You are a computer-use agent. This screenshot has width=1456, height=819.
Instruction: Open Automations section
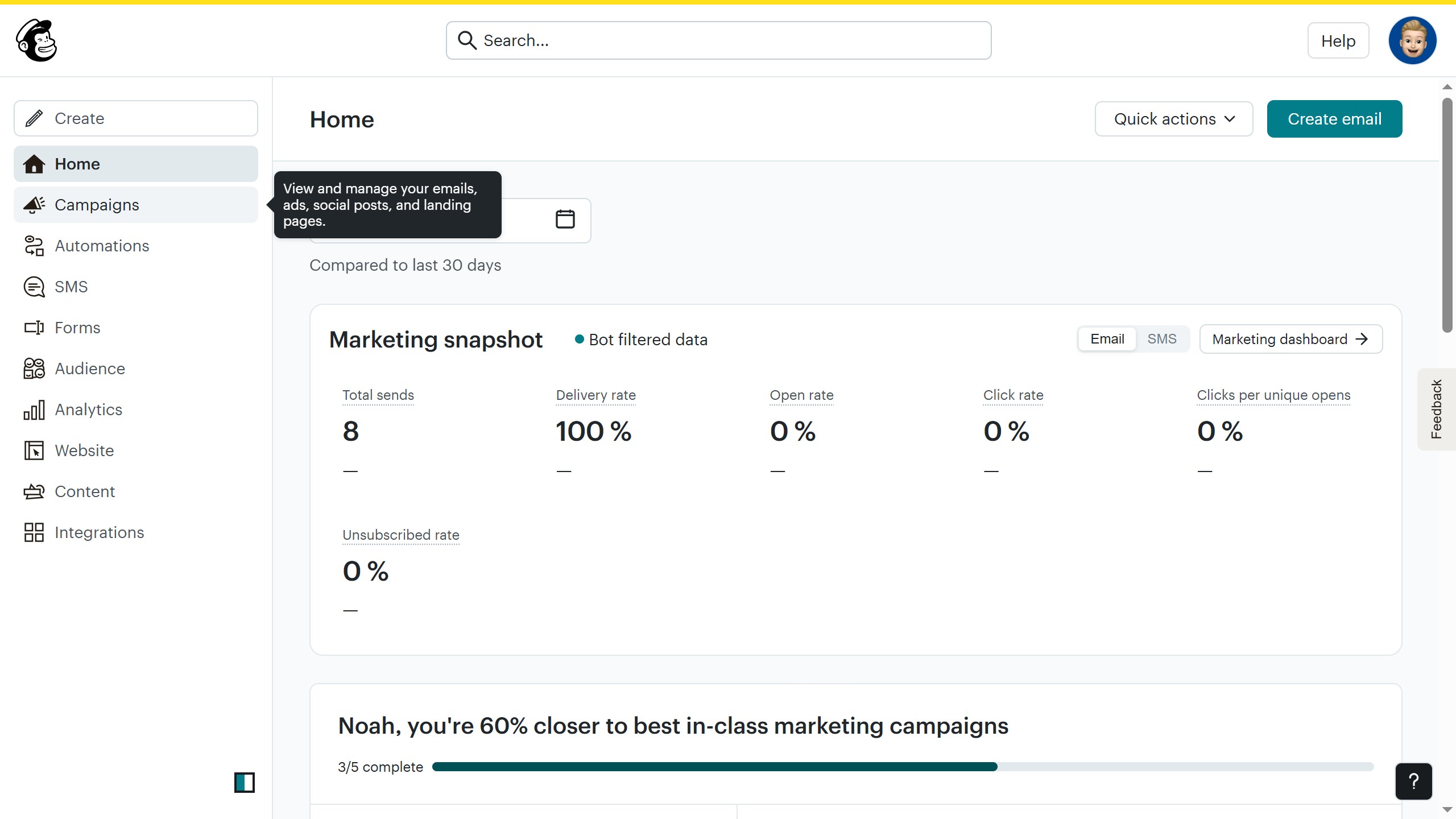pyautogui.click(x=136, y=246)
